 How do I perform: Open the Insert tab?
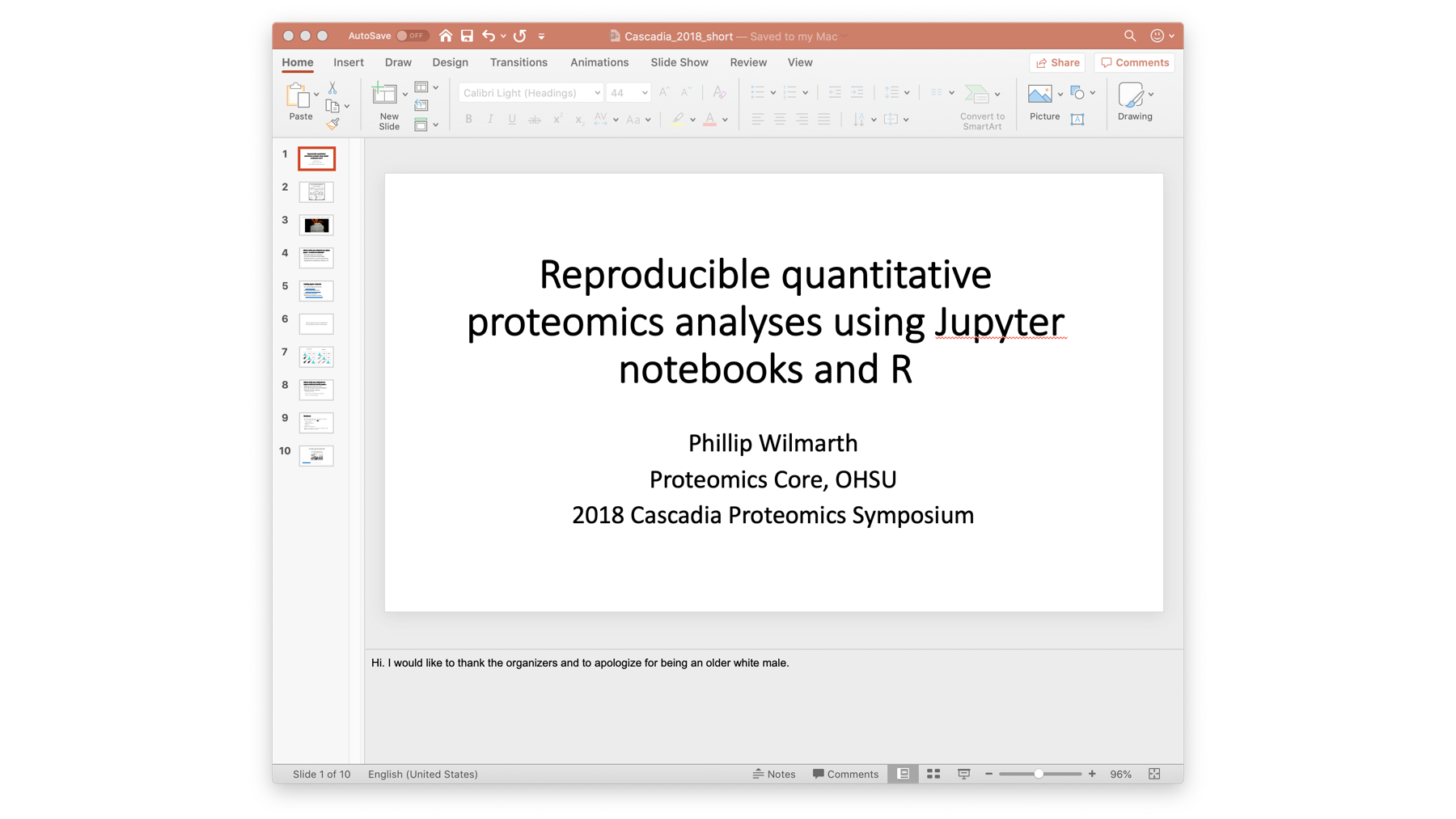click(349, 62)
